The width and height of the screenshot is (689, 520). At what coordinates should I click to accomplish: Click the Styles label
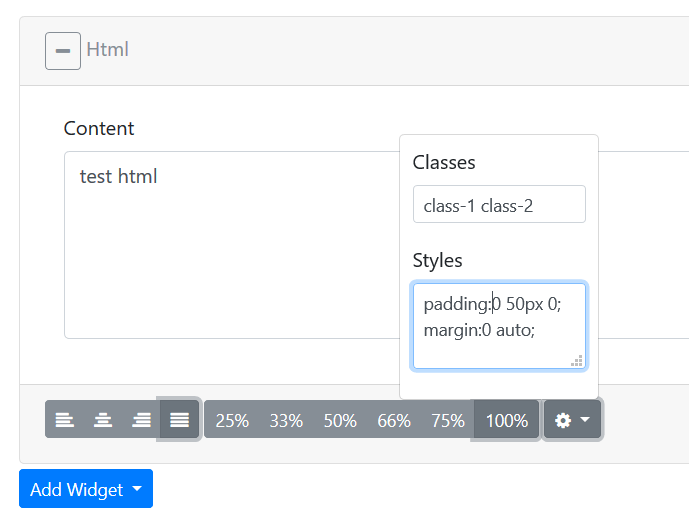(437, 260)
